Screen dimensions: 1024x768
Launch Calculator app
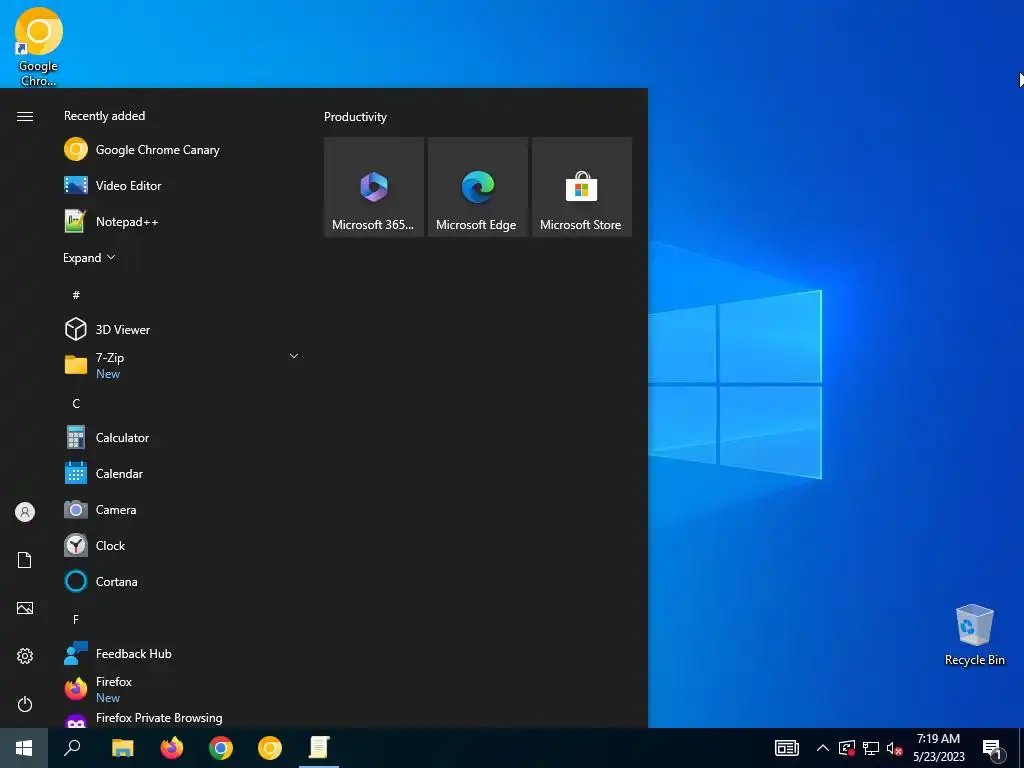[x=183, y=438]
